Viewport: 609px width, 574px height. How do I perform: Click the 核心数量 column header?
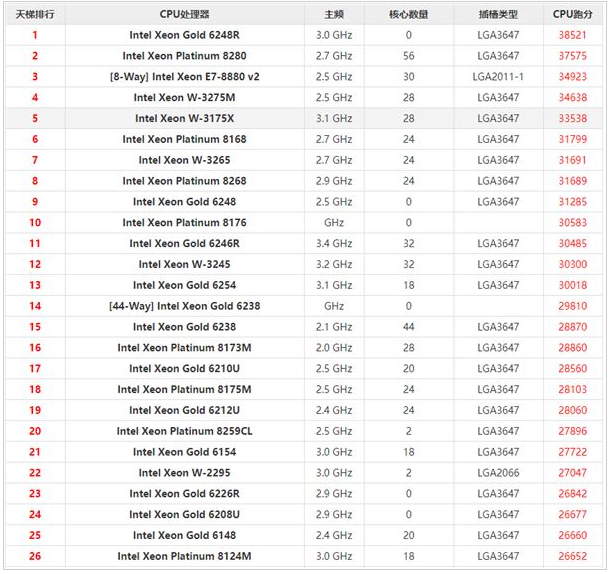coord(408,14)
